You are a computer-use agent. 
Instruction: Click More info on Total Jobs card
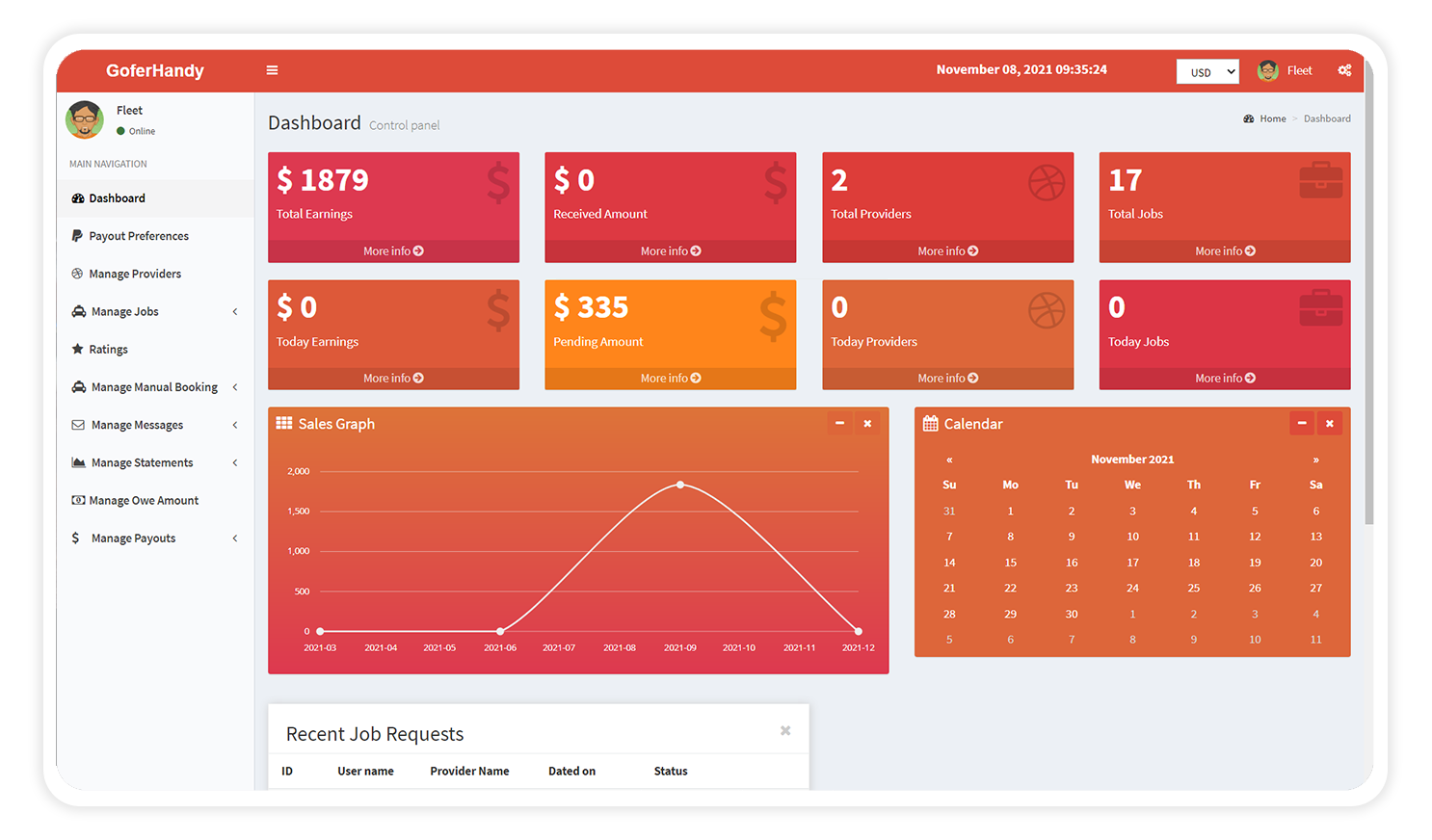coord(1225,251)
